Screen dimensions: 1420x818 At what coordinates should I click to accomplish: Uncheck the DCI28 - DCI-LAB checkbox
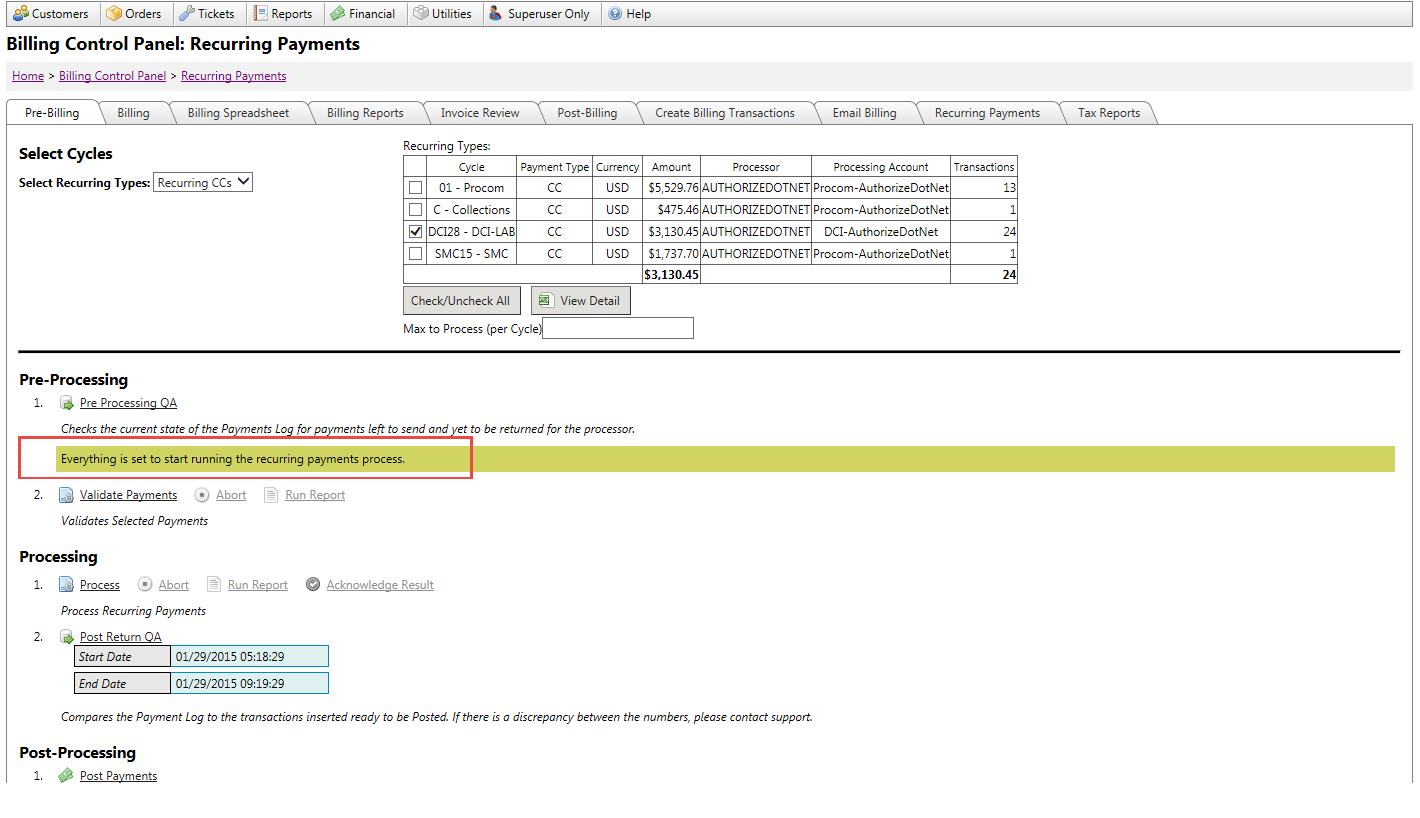point(415,232)
